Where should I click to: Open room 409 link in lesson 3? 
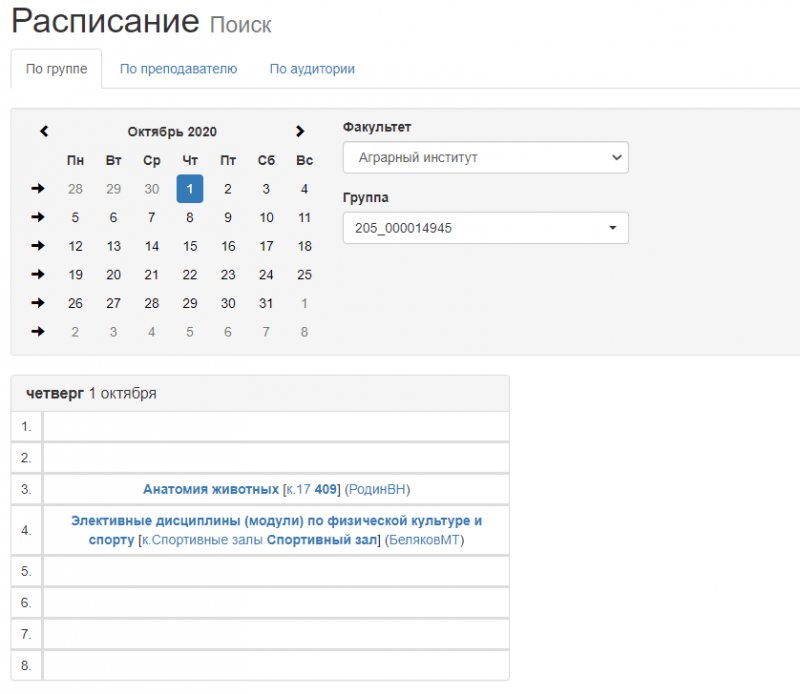pos(326,489)
